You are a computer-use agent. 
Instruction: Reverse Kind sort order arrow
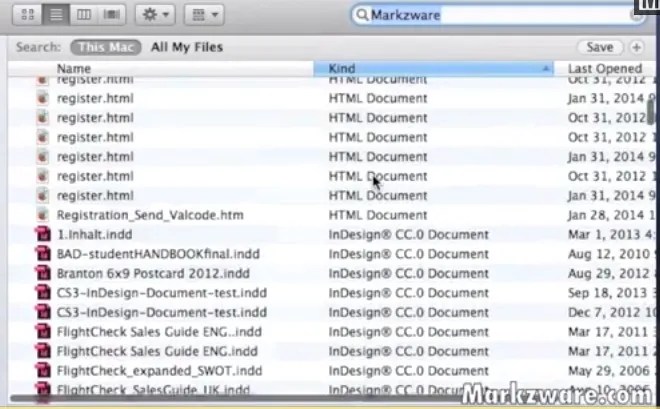[x=546, y=68]
